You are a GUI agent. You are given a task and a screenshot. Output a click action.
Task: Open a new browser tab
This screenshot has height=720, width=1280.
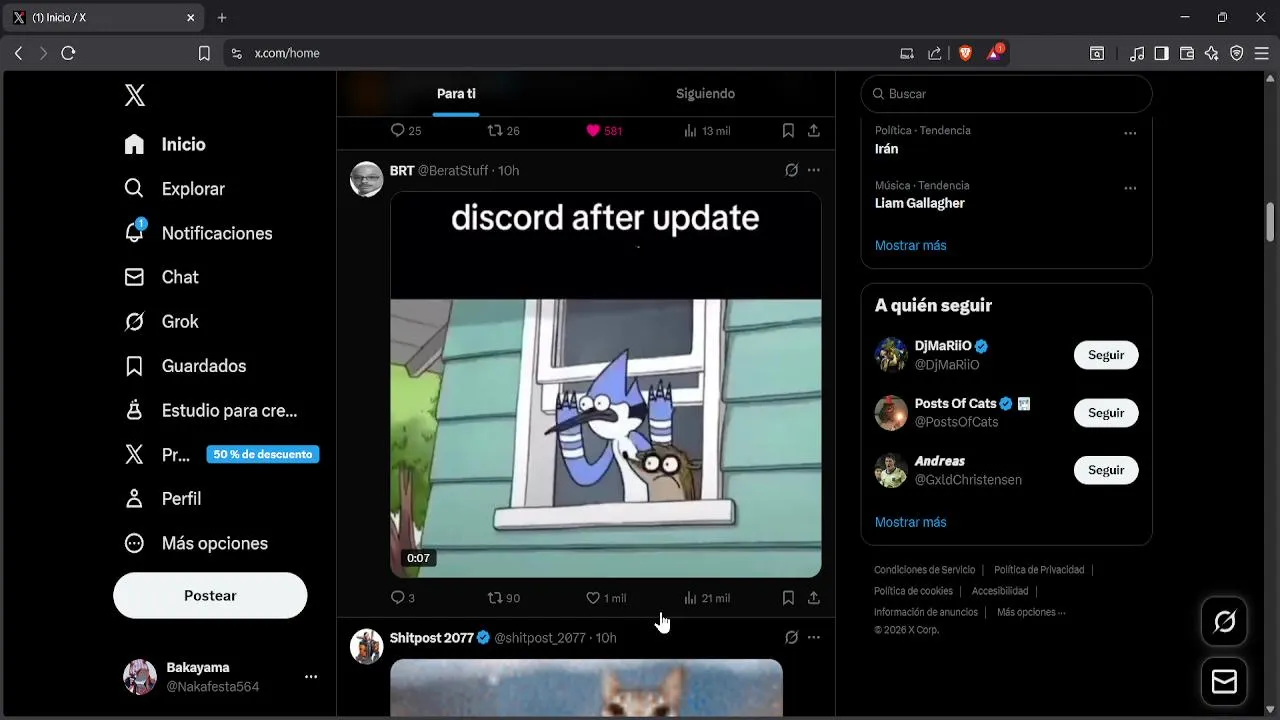(x=222, y=18)
